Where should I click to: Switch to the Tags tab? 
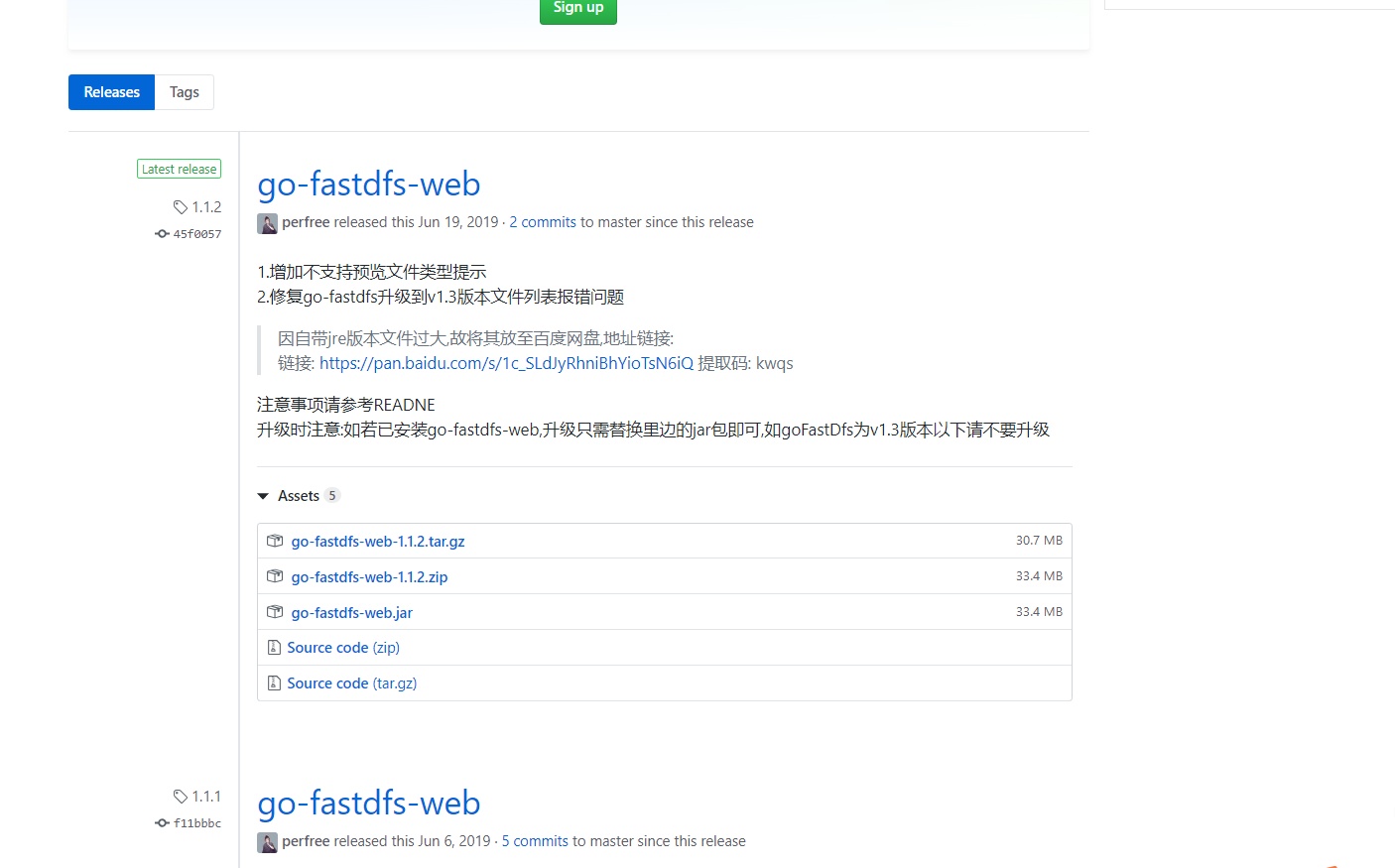click(185, 91)
